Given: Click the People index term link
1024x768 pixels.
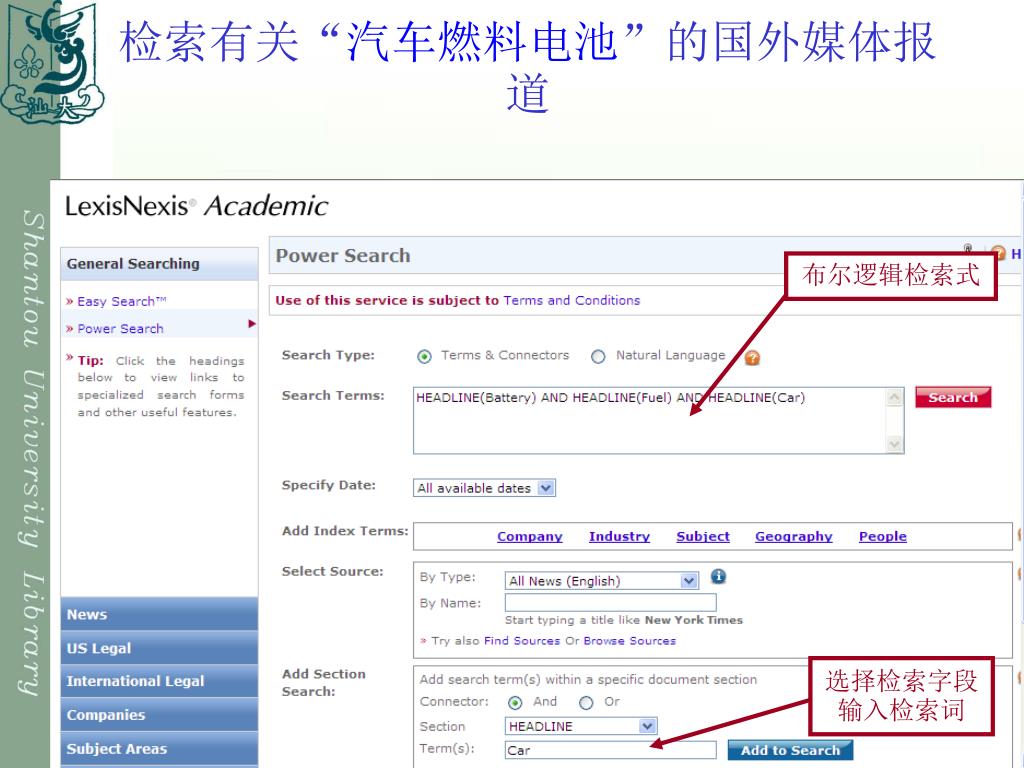Looking at the screenshot, I should click(882, 536).
